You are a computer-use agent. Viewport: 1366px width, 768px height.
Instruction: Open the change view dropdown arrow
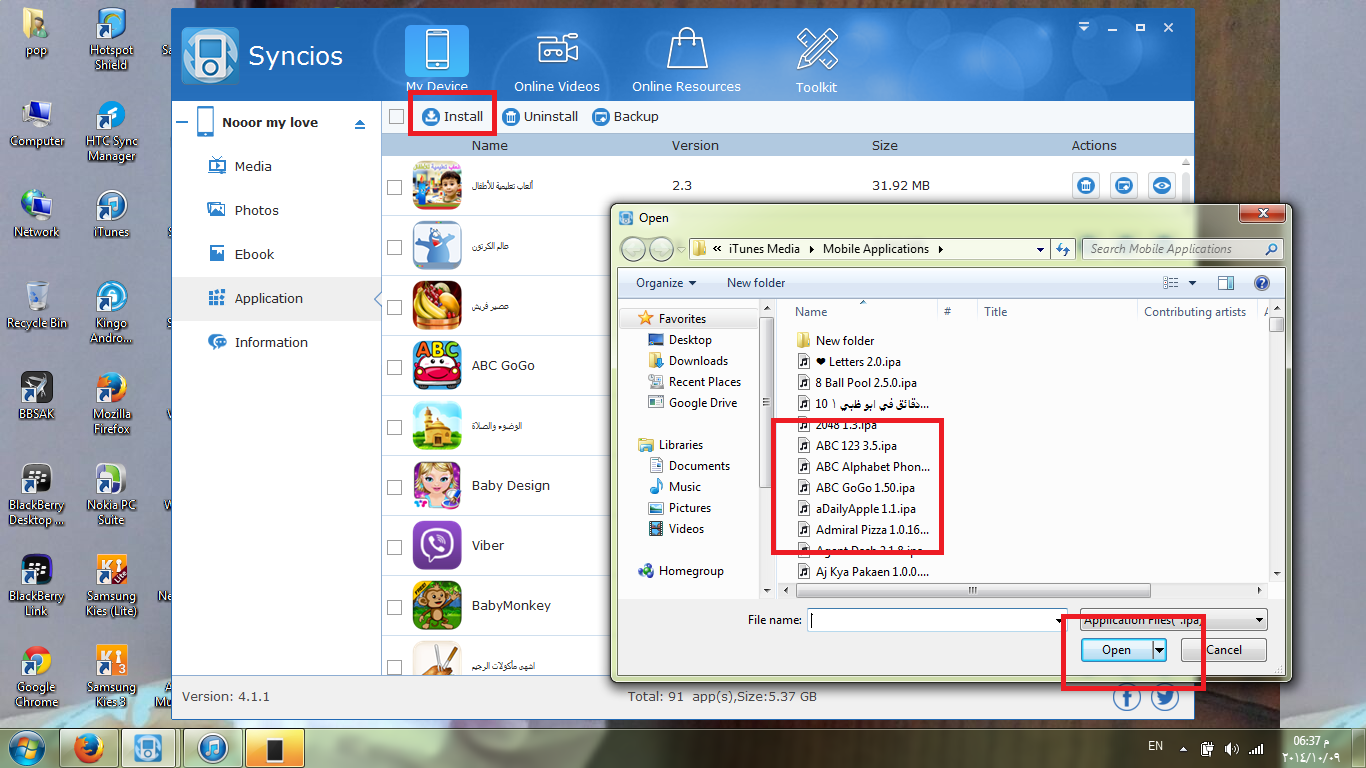pos(1193,283)
